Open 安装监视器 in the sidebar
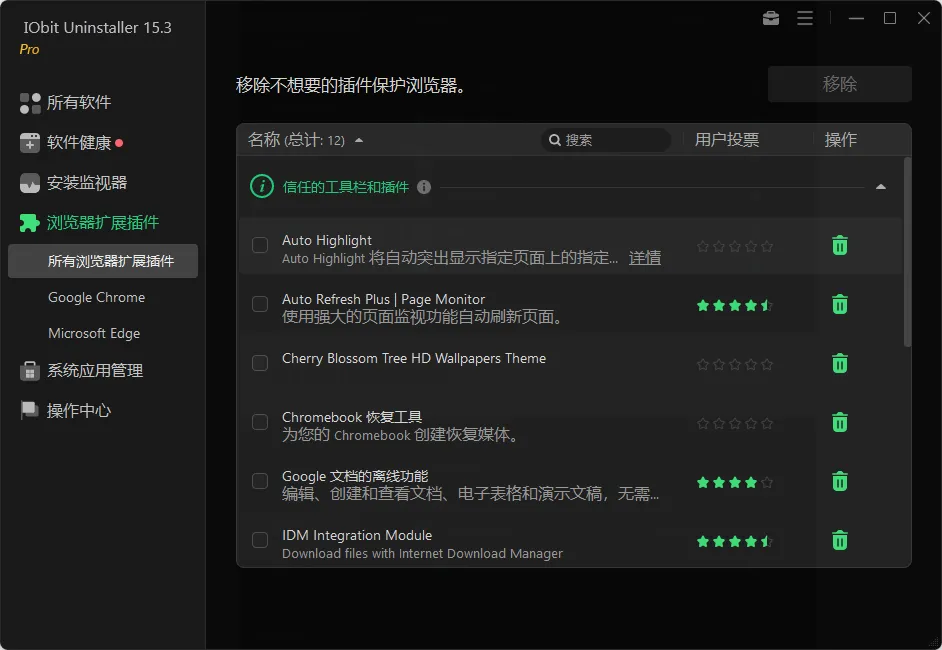Image resolution: width=942 pixels, height=650 pixels. [87, 183]
